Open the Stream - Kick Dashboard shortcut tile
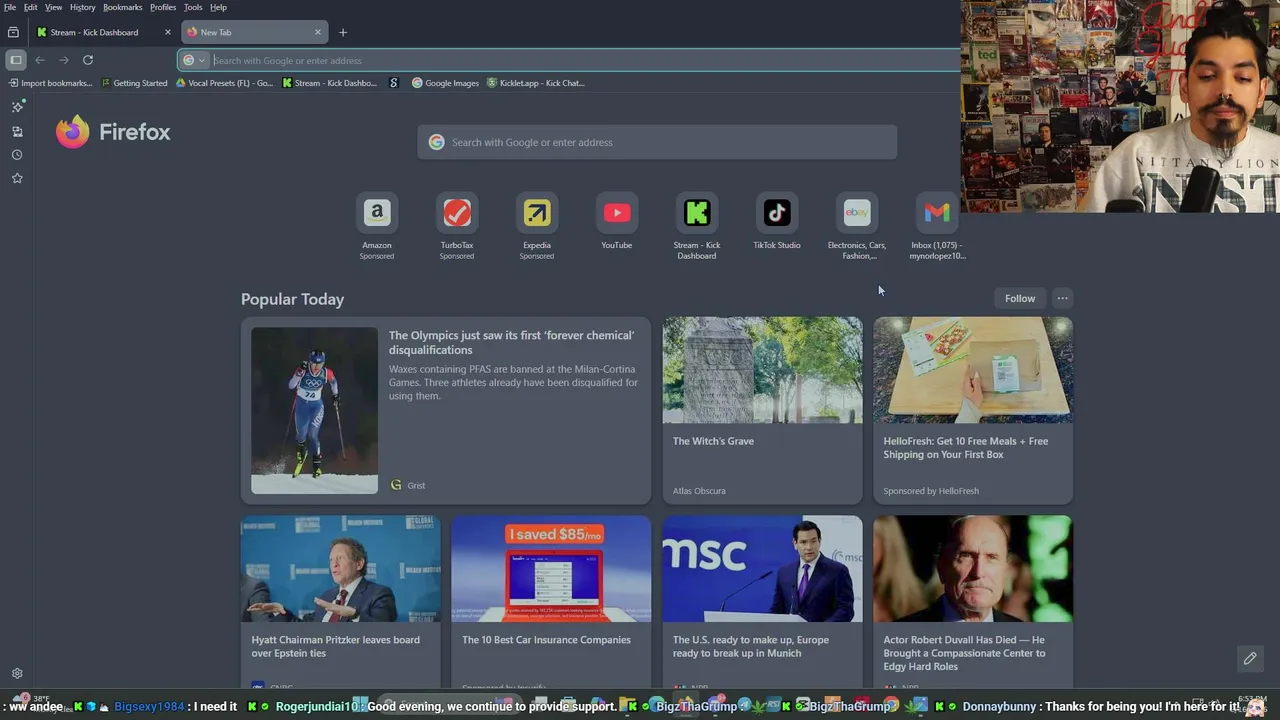The height and width of the screenshot is (720, 1280). click(x=697, y=227)
